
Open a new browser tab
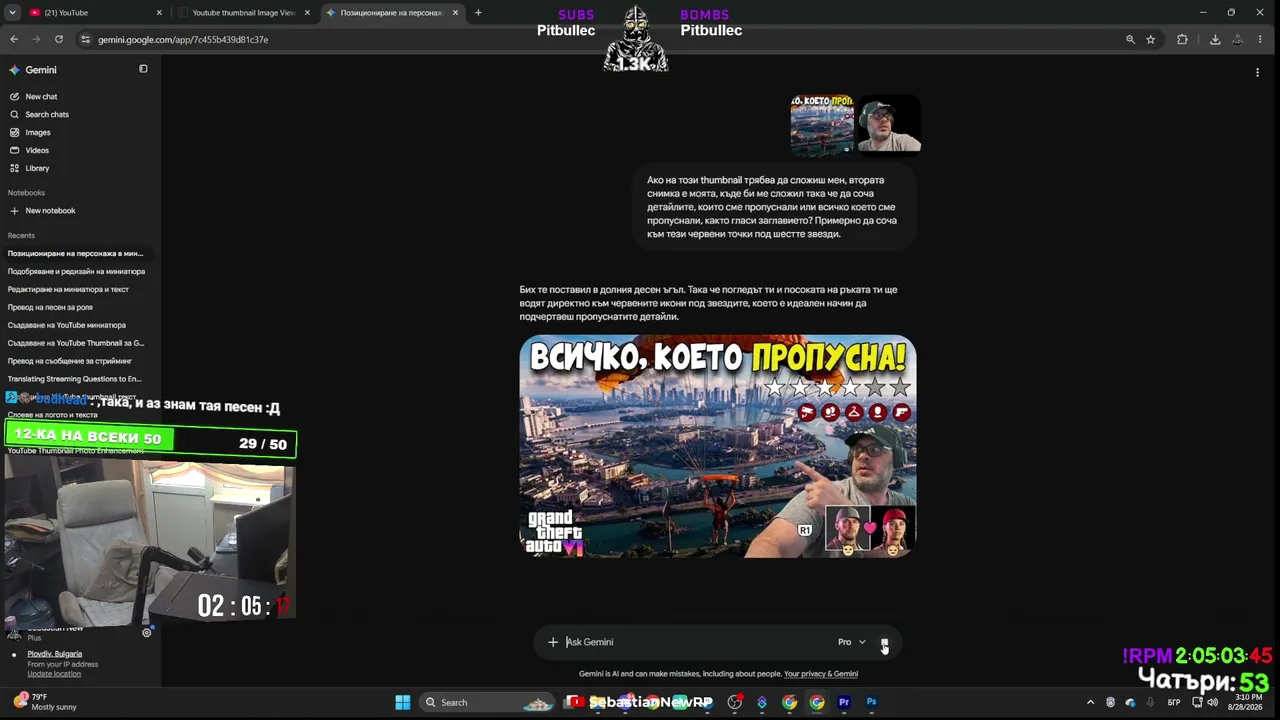click(478, 13)
